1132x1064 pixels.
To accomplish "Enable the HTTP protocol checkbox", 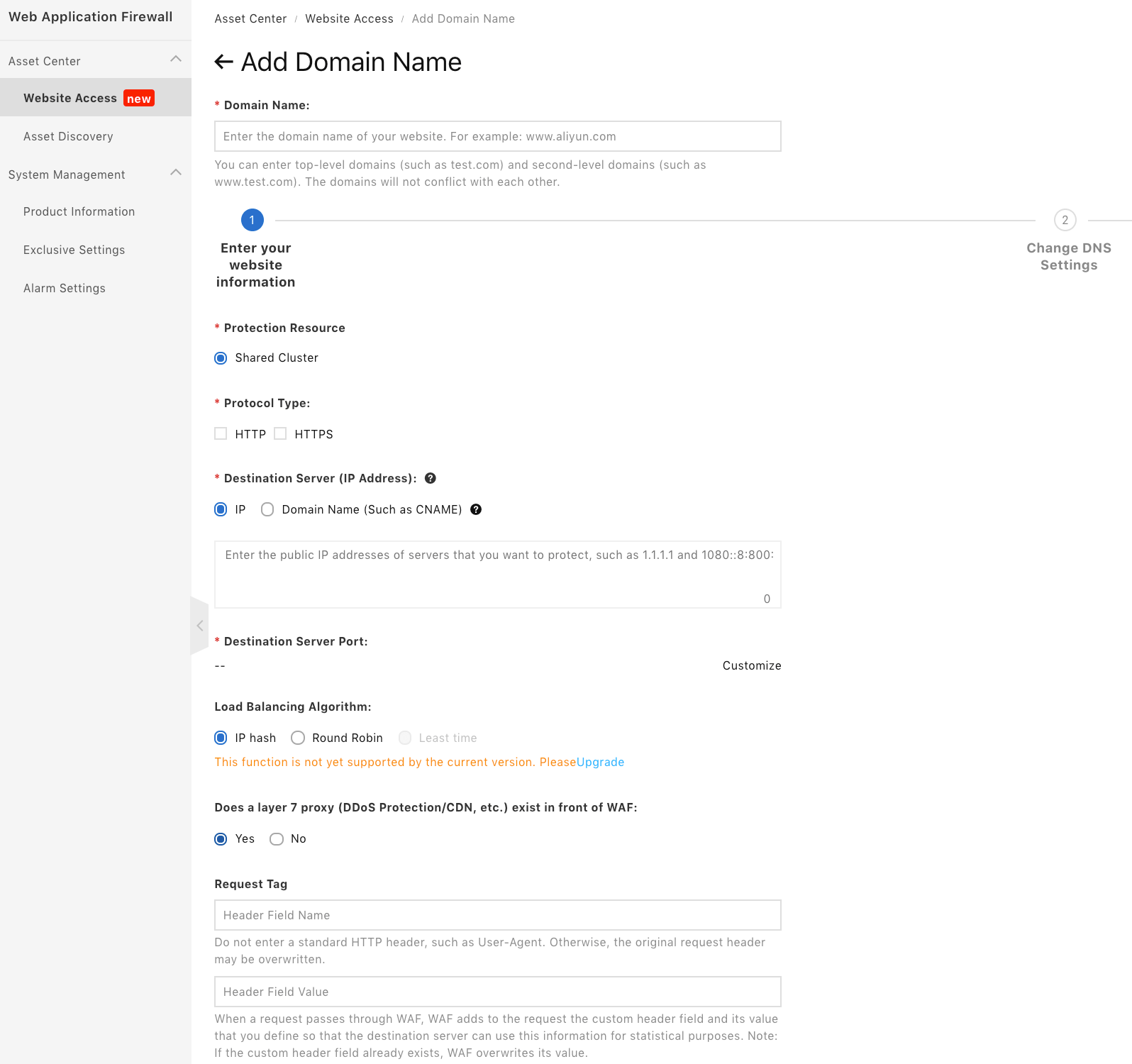I will [221, 434].
